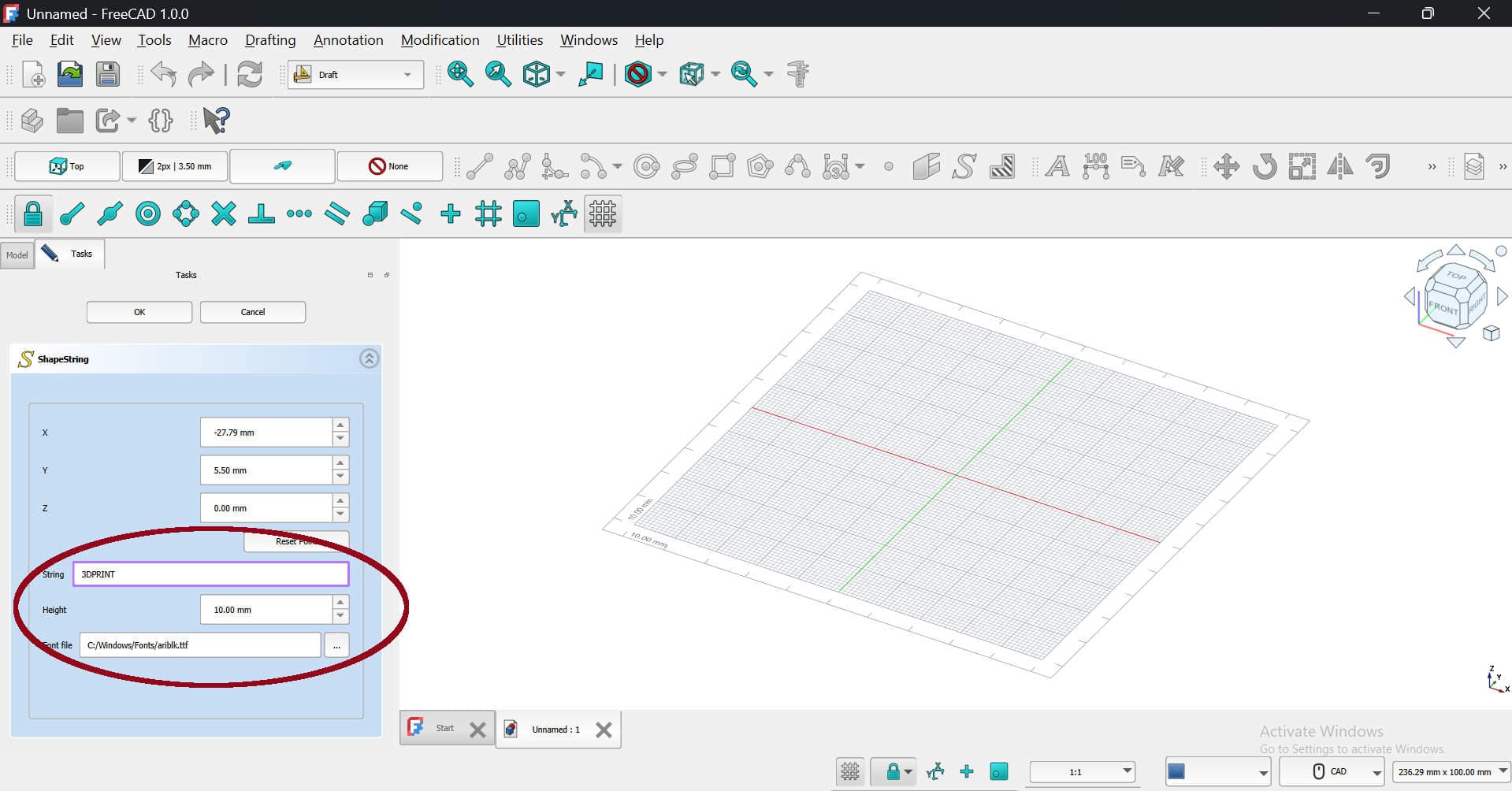1512x791 pixels.
Task: Confirm the ShapeString with OK
Action: (139, 312)
